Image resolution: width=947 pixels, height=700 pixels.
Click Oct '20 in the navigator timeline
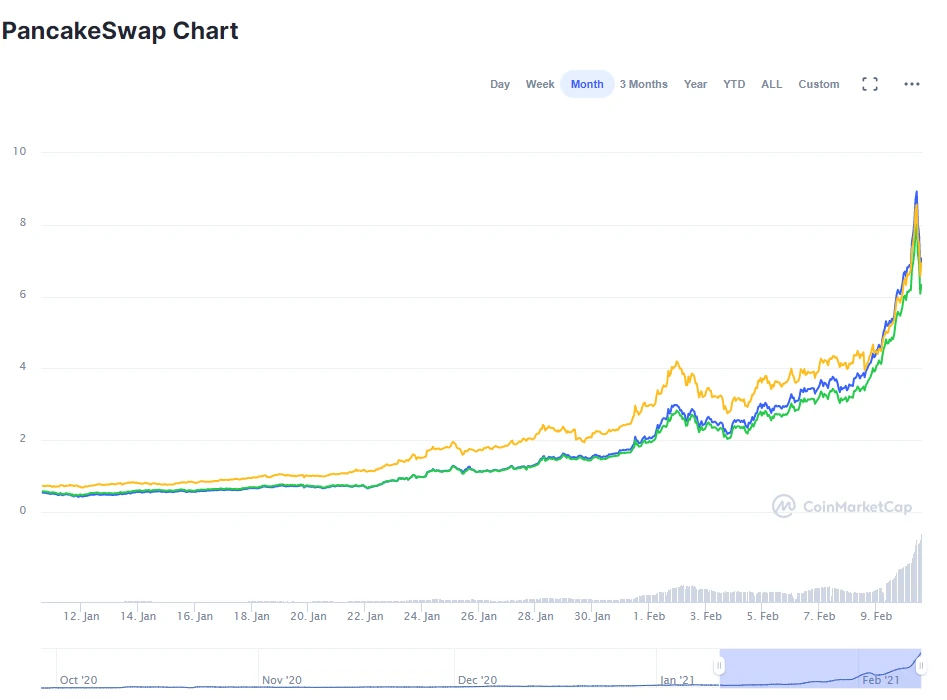pos(79,680)
